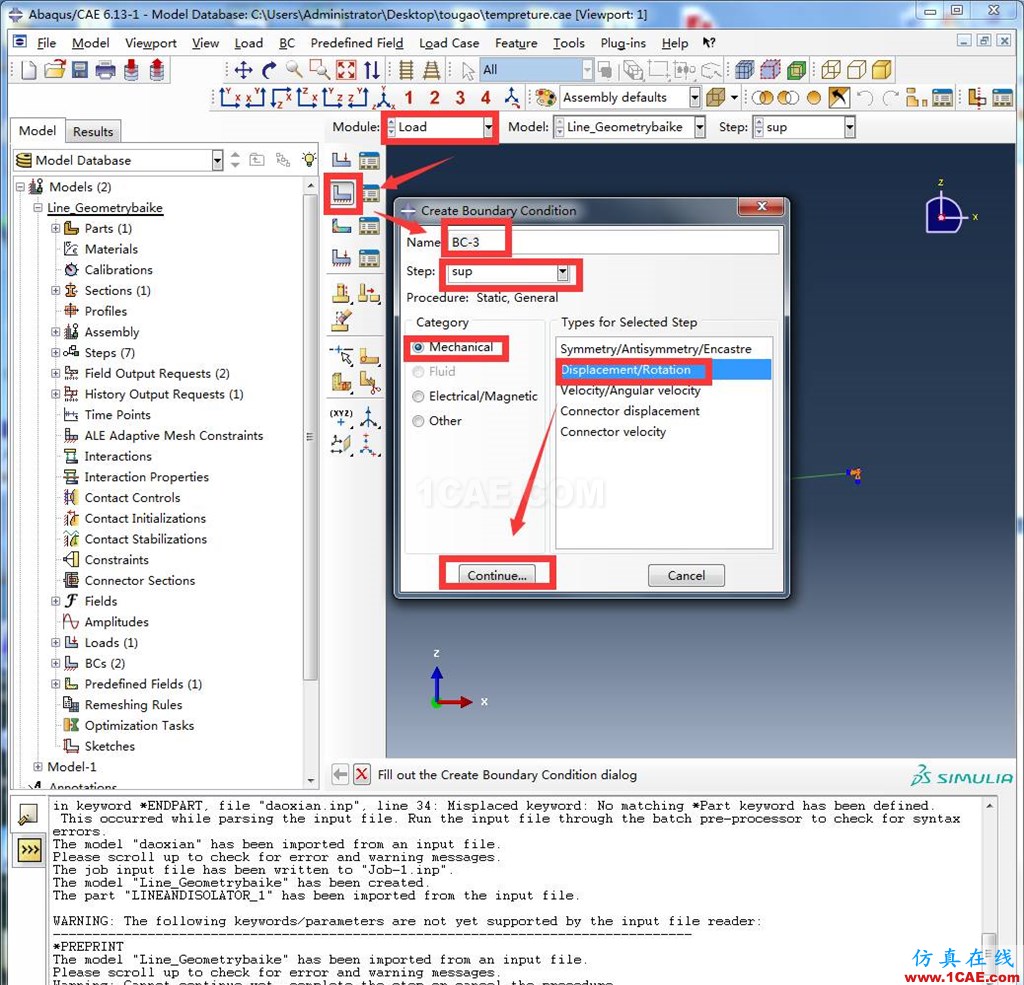Click the Print icon in toolbar

click(104, 70)
